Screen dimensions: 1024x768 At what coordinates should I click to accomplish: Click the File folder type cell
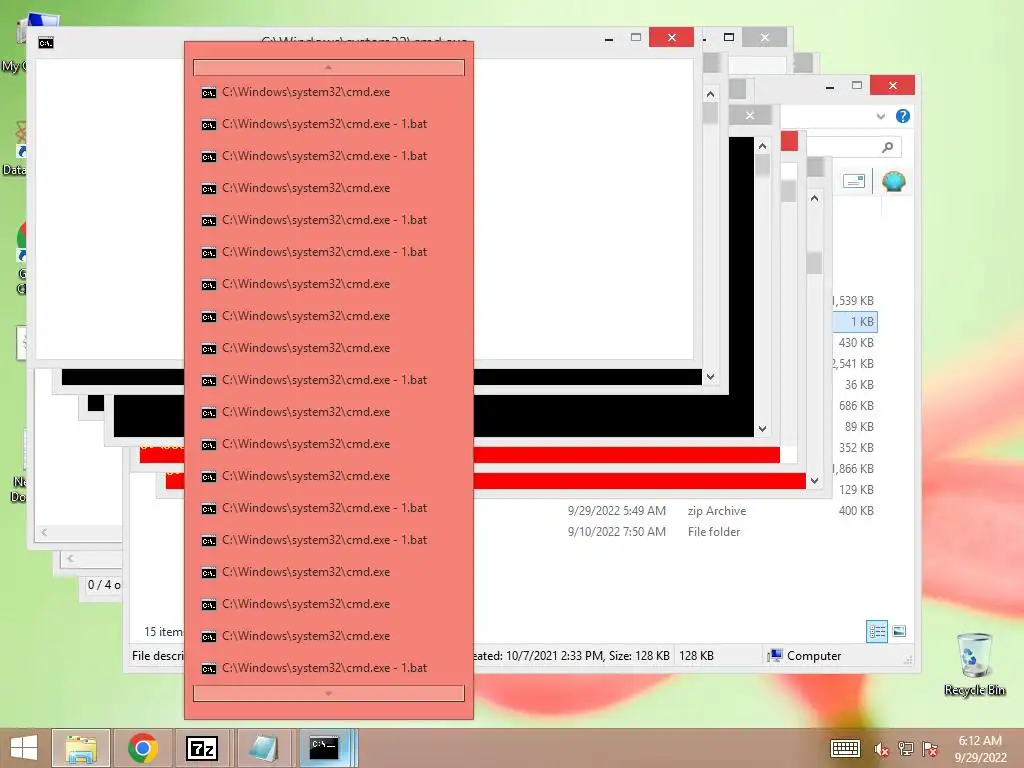[714, 532]
